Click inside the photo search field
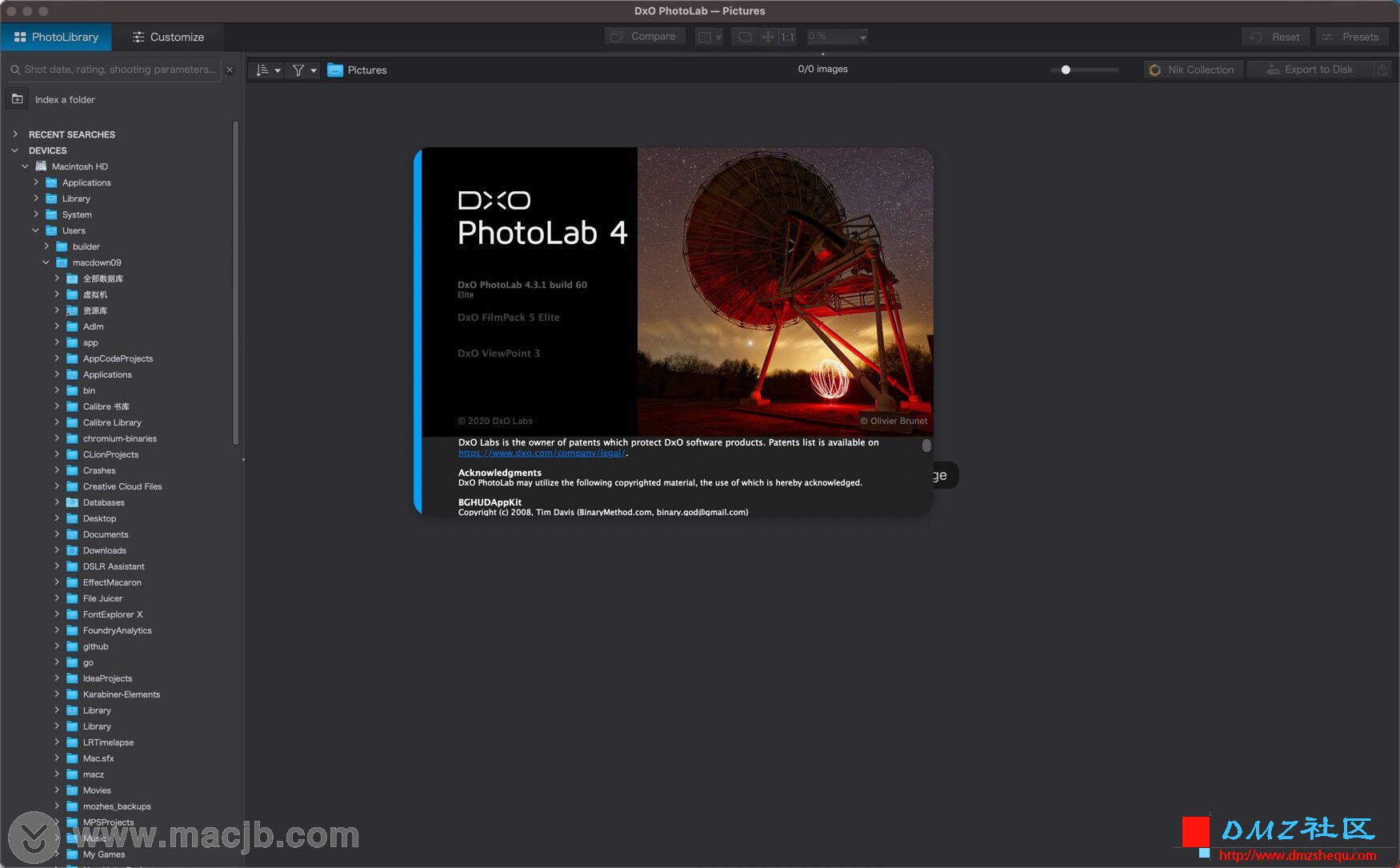Screen dimensions: 1400x868 [x=113, y=70]
